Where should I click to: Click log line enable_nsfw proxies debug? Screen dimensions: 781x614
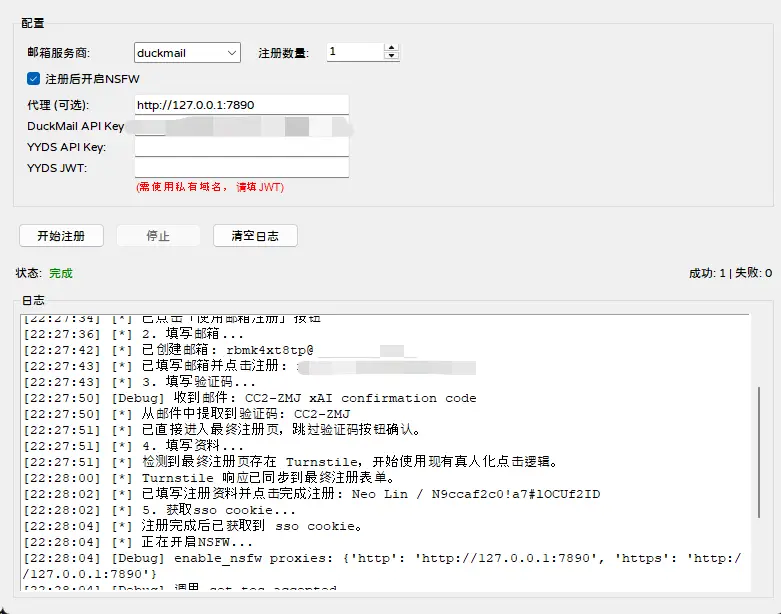pos(383,566)
